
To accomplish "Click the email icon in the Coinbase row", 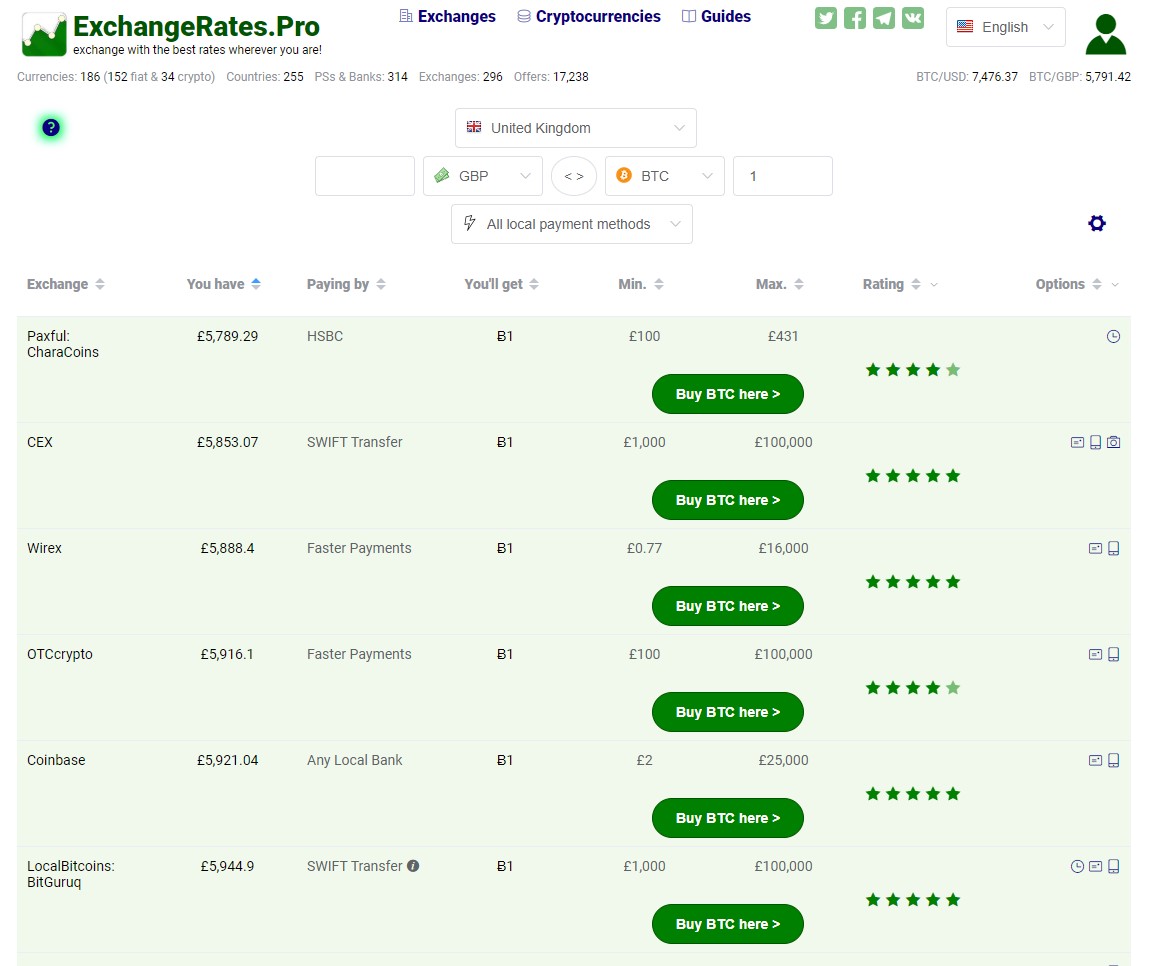I will [x=1096, y=760].
